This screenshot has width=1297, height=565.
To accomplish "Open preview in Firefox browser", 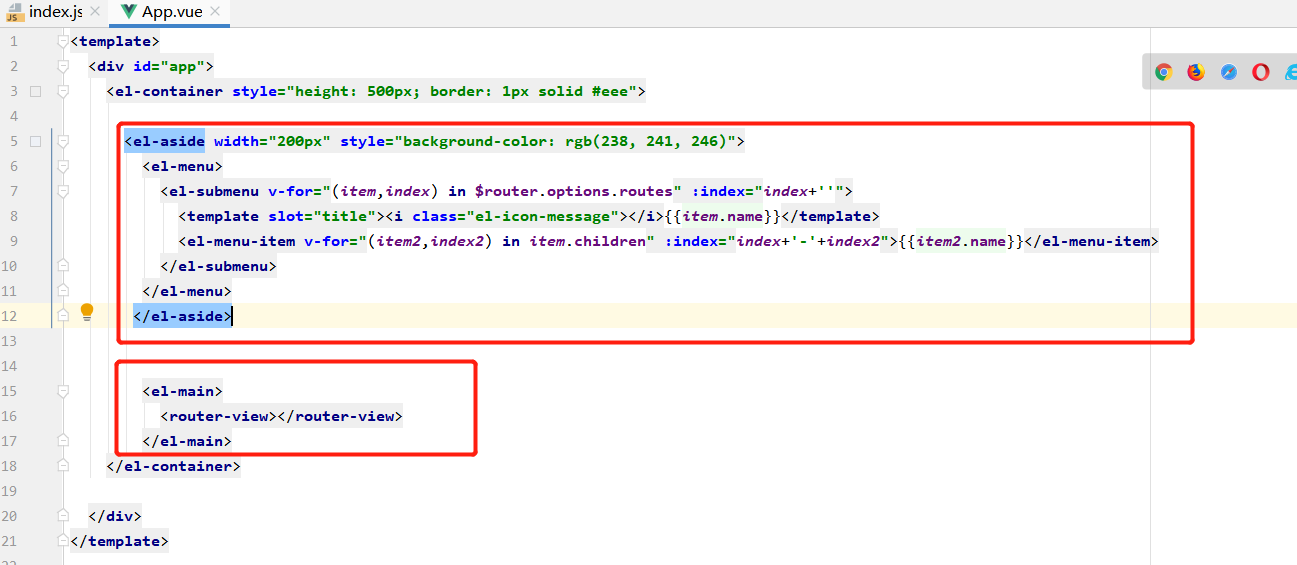I will (x=1196, y=72).
